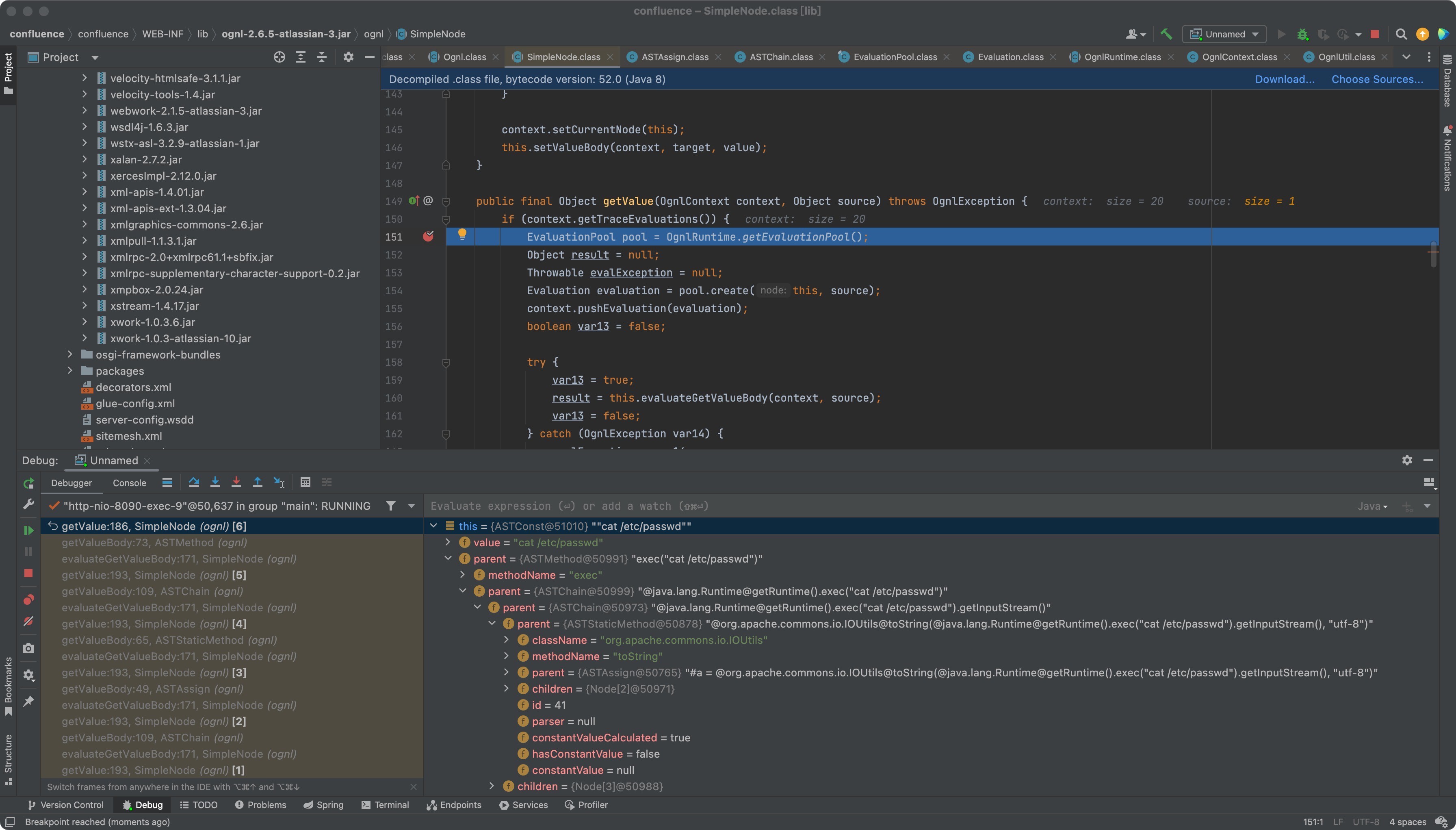Resume program in debug sidebar
Screen dimensions: 1456x830
coord(28,531)
